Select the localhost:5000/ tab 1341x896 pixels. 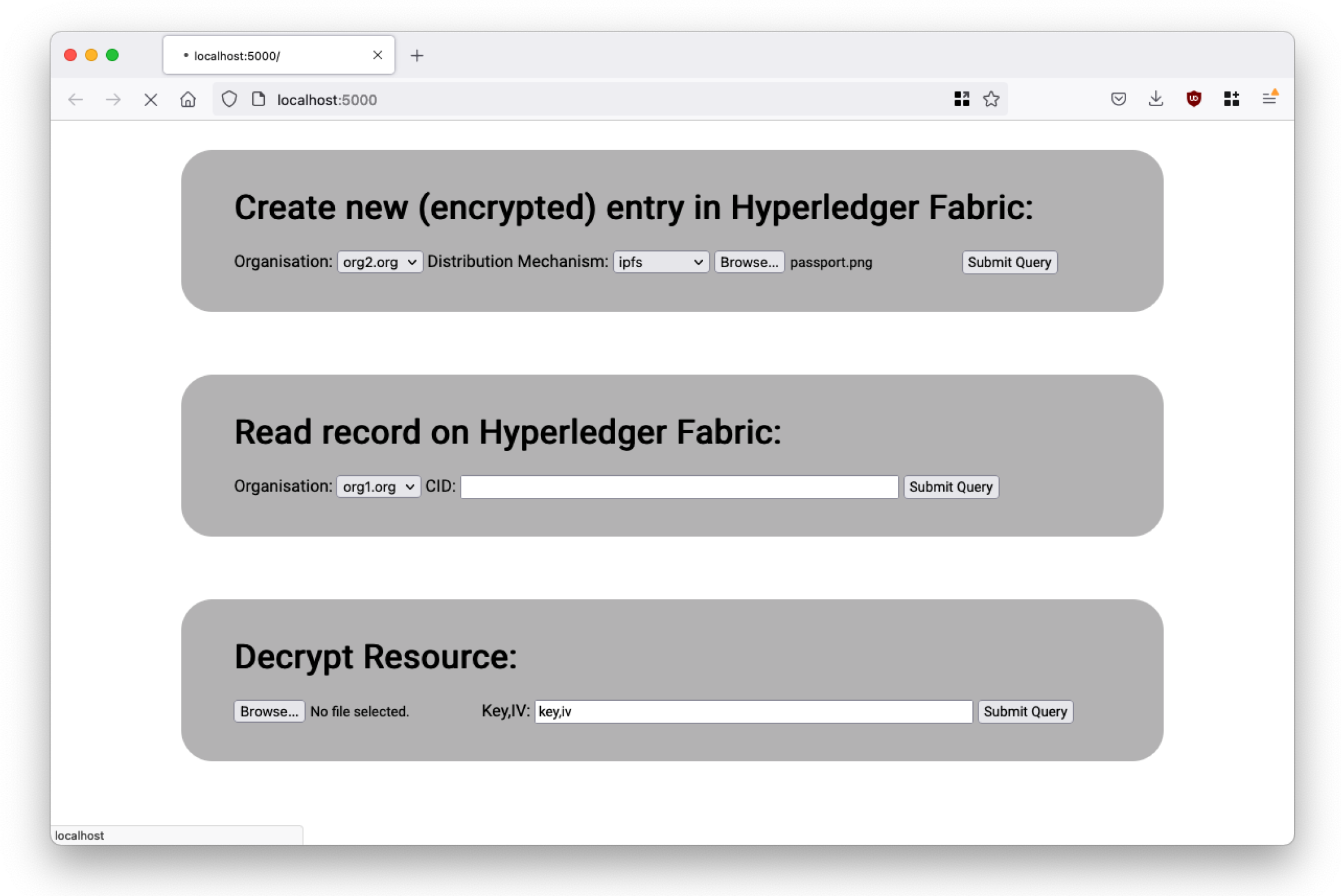[278, 55]
